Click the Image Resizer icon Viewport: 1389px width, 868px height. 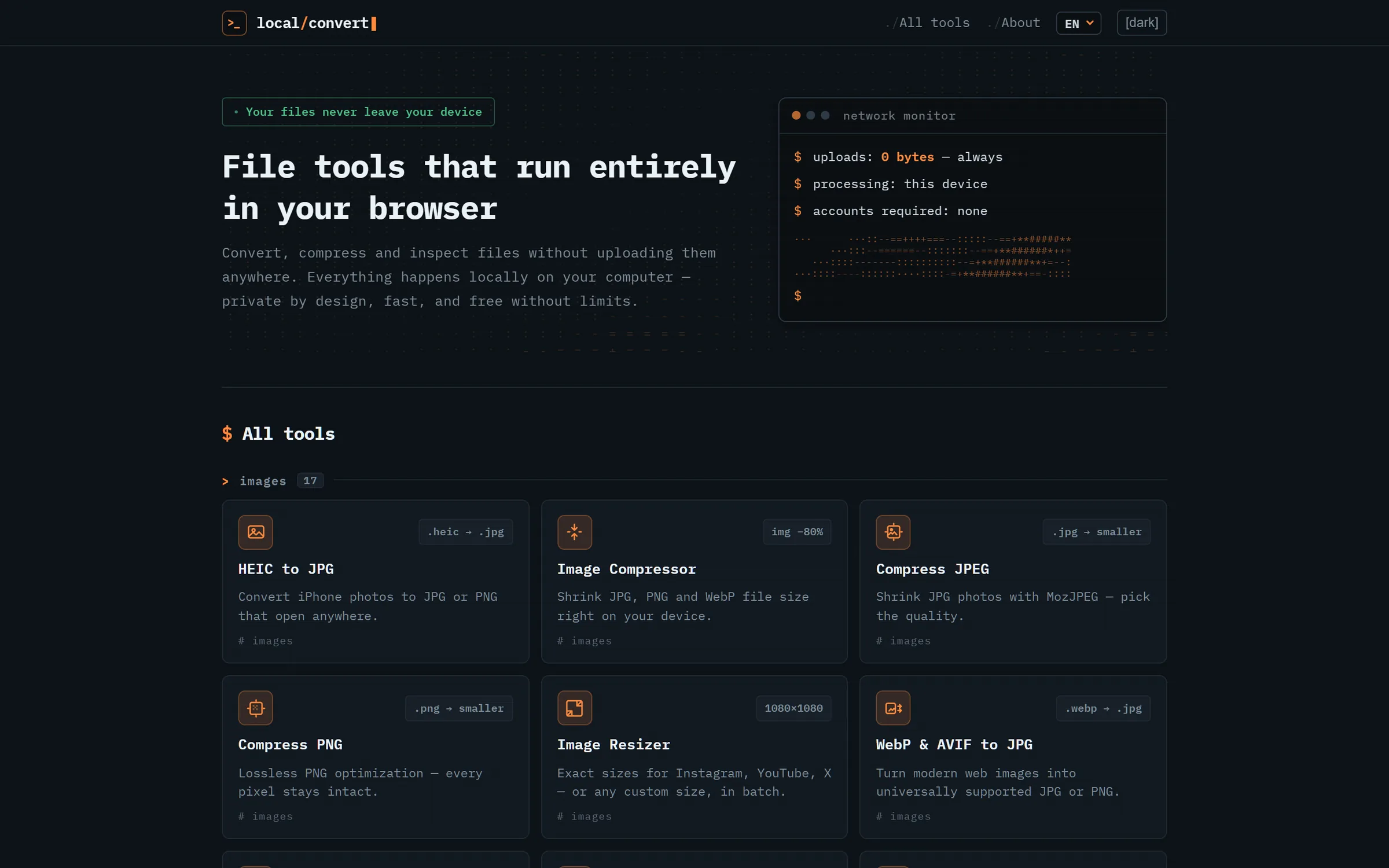[x=574, y=708]
